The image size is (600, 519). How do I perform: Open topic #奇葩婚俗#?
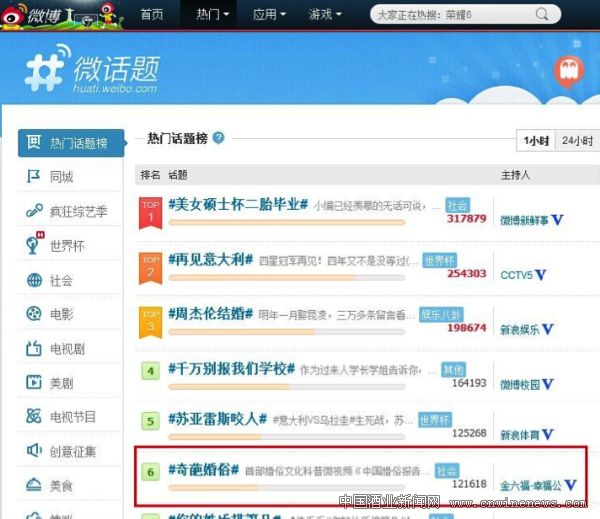[x=204, y=469]
